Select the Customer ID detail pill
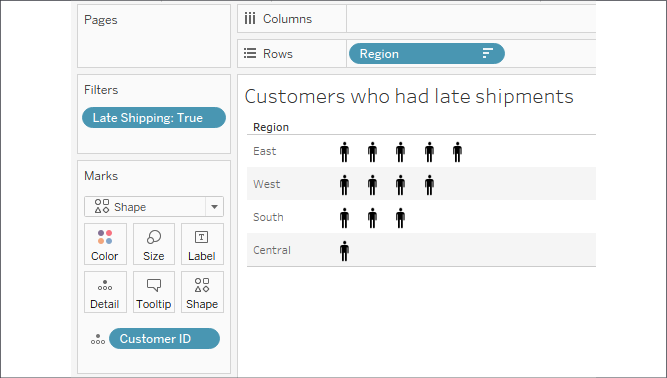This screenshot has width=667, height=378. coord(164,339)
